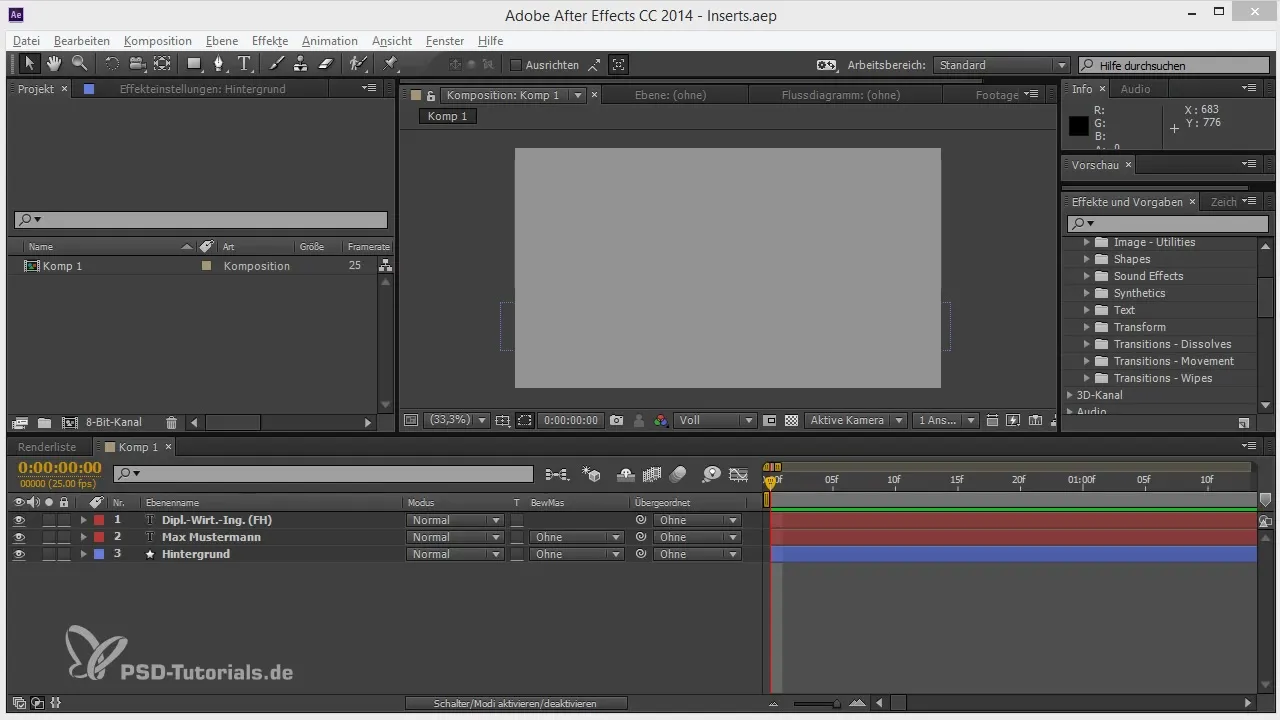Select the Selection arrow tool
This screenshot has height=720, width=1280.
(30, 64)
